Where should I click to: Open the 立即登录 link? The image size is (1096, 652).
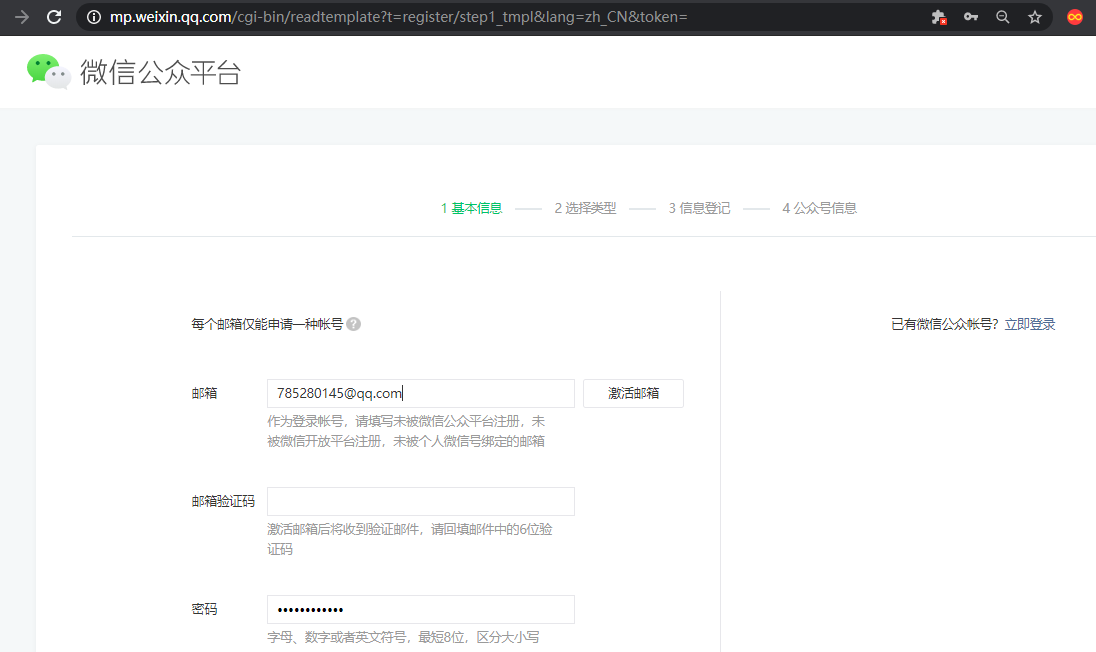(1030, 324)
